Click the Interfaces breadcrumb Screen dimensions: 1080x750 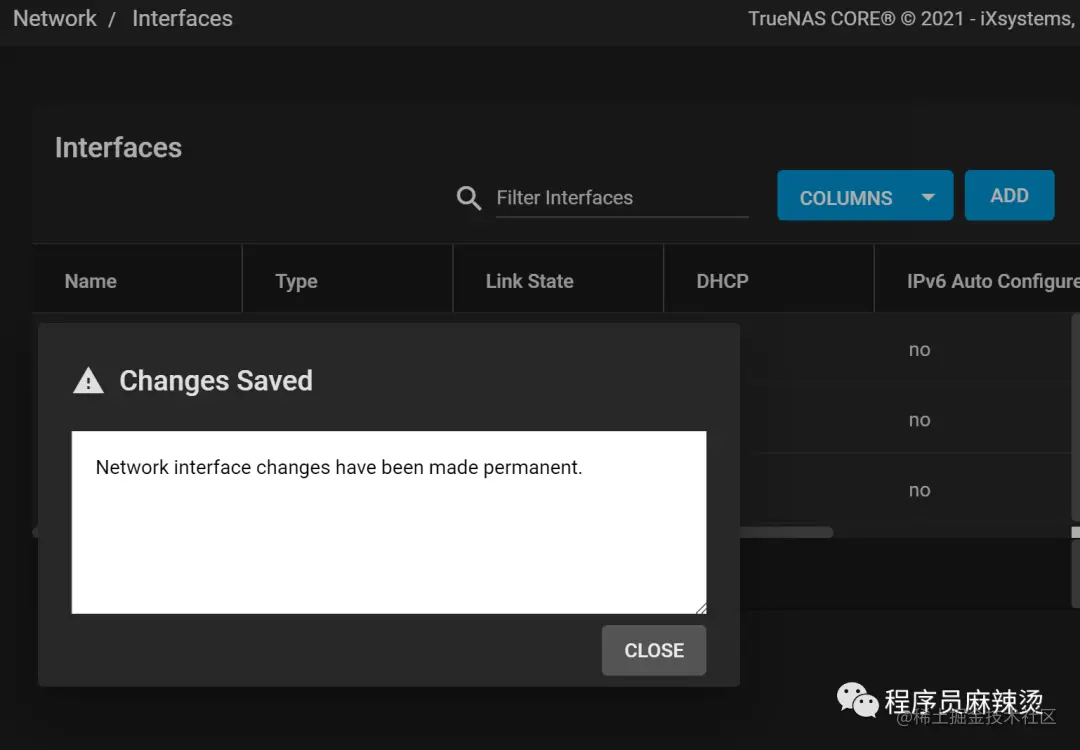(x=183, y=19)
